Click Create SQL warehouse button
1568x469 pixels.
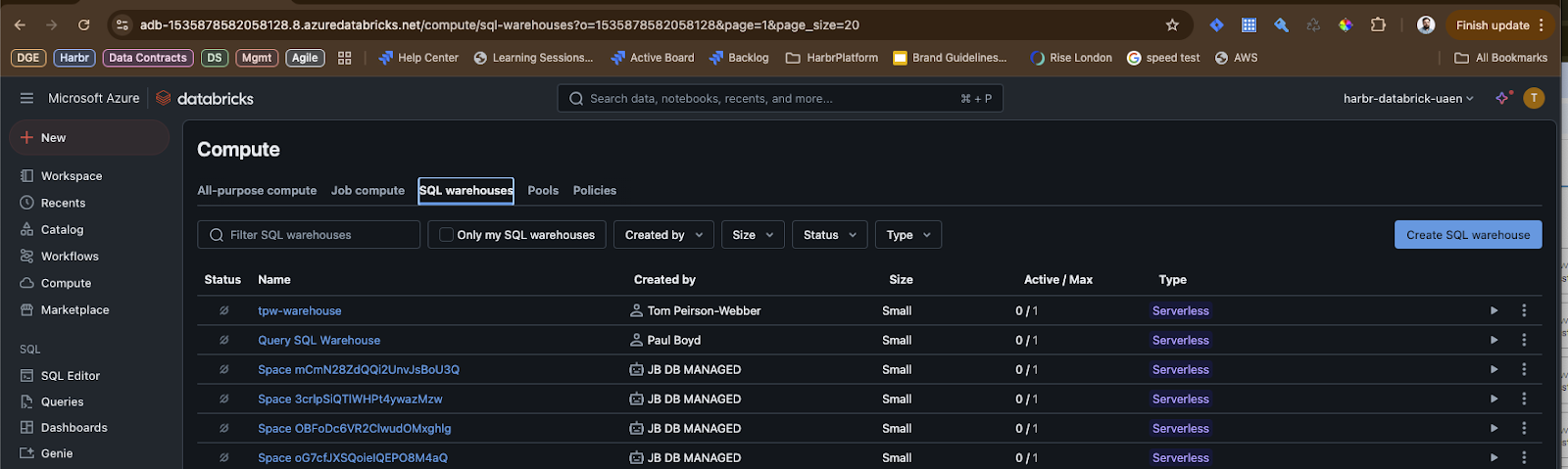point(1467,235)
